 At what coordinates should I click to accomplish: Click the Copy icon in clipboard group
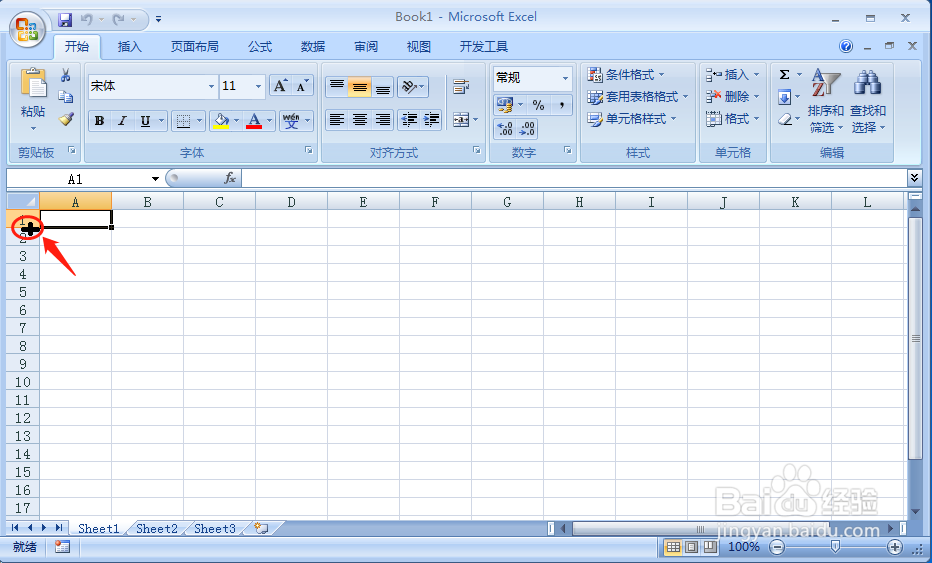(65, 96)
